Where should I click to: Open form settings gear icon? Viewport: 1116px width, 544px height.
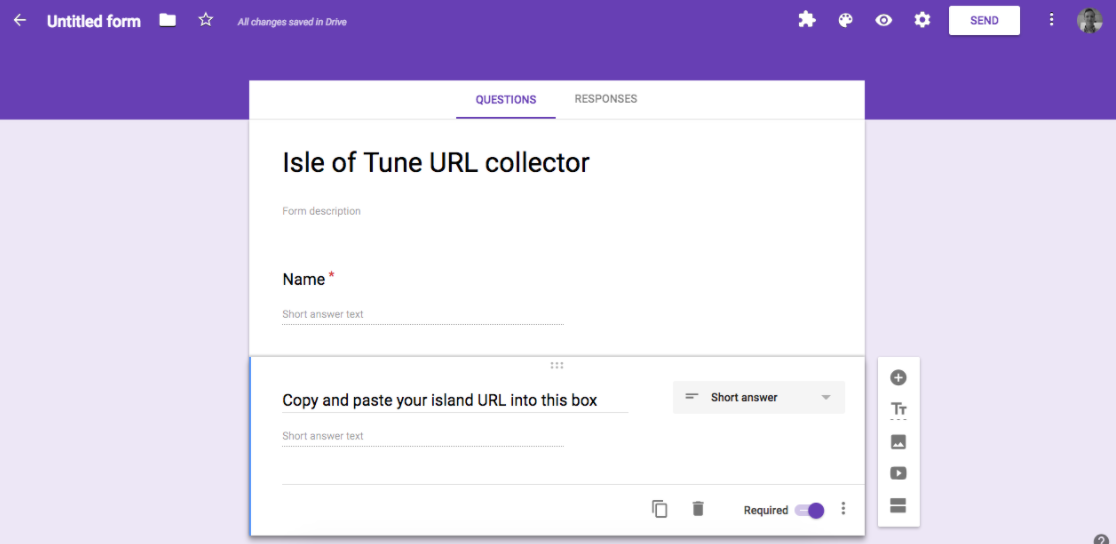click(x=922, y=20)
